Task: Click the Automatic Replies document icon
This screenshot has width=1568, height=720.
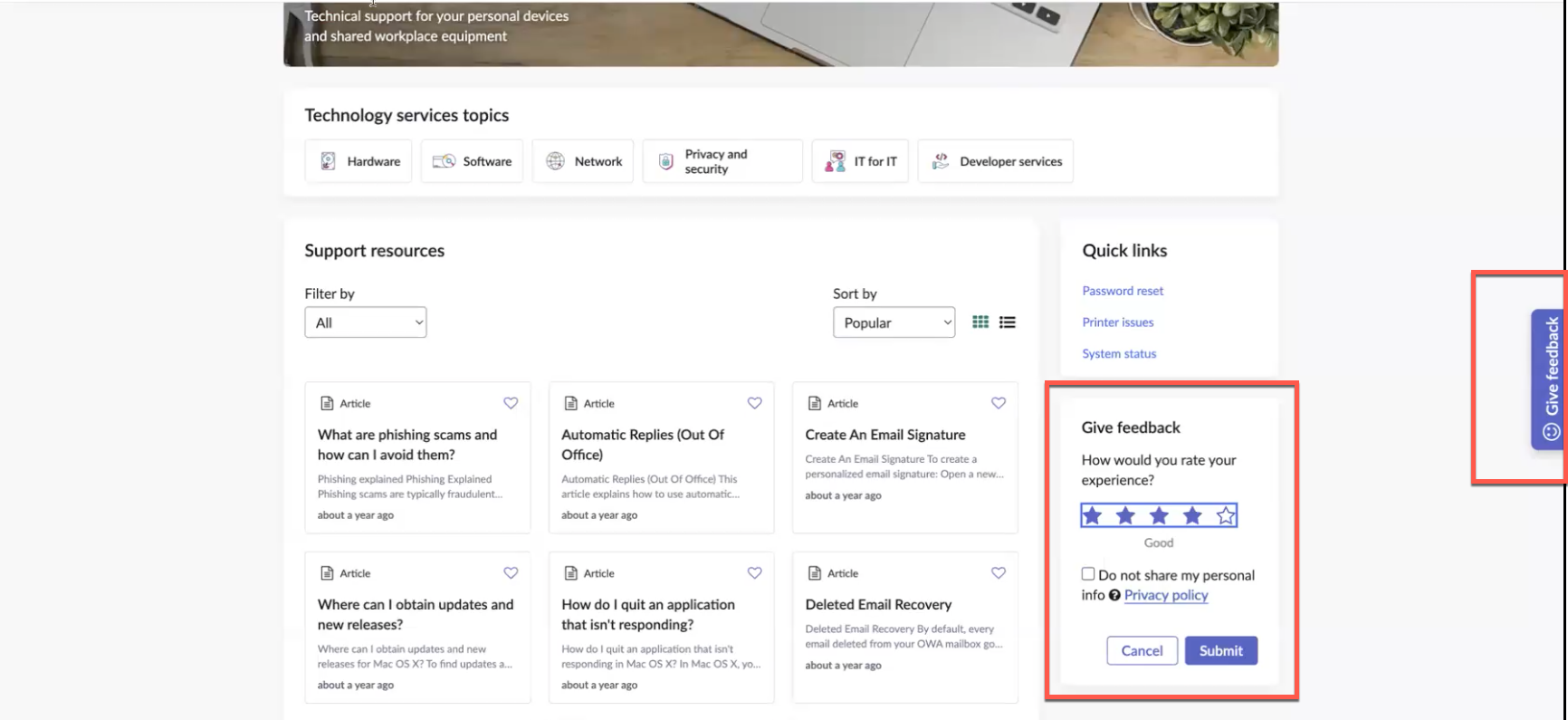Action: tap(570, 403)
